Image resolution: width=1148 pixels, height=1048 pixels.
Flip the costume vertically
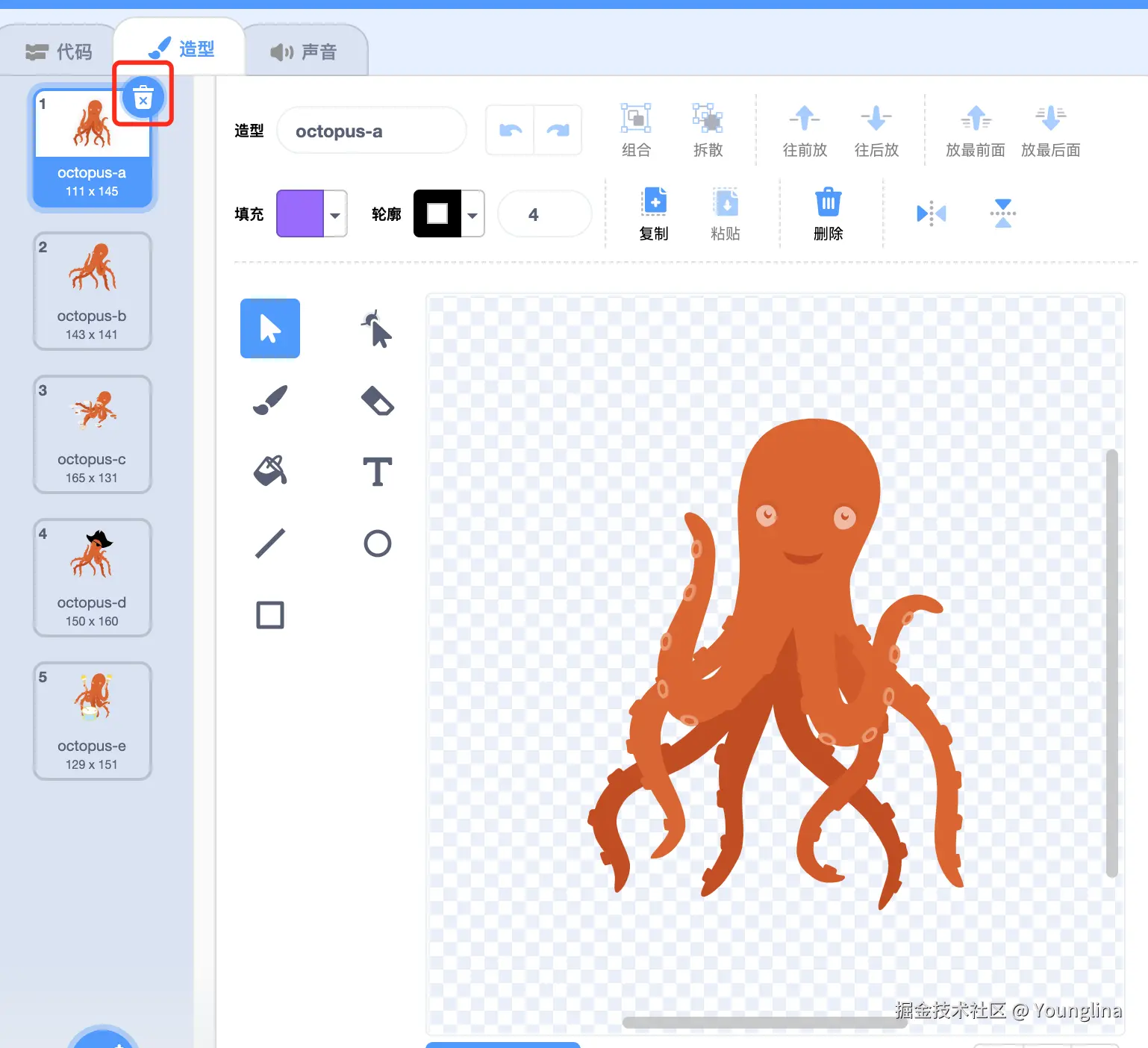[x=1003, y=213]
